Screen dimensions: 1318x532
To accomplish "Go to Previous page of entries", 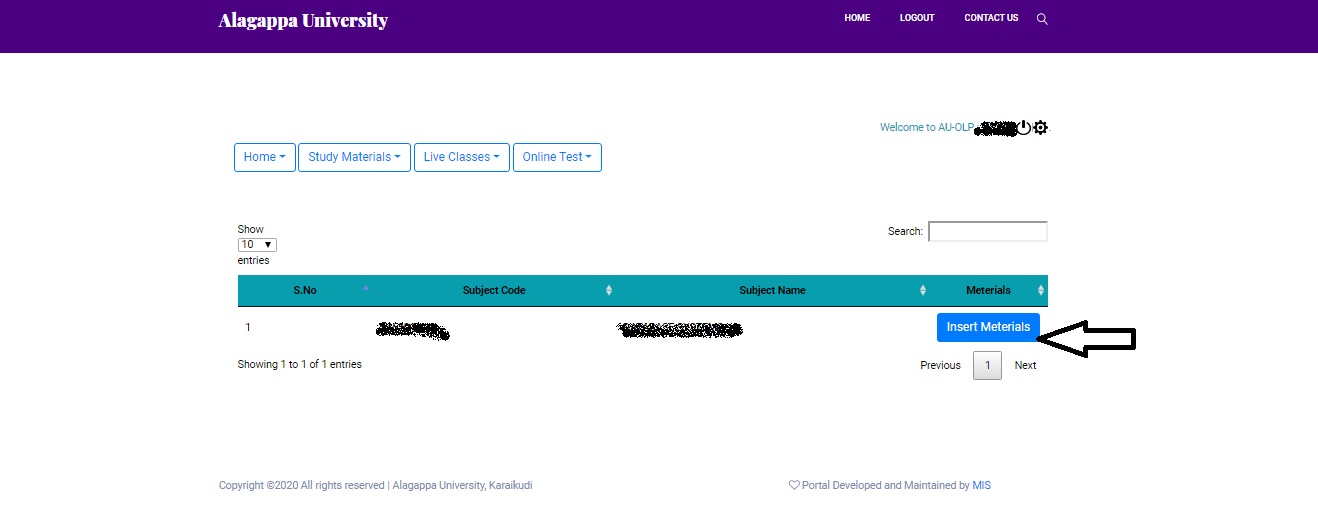I will pos(940,365).
